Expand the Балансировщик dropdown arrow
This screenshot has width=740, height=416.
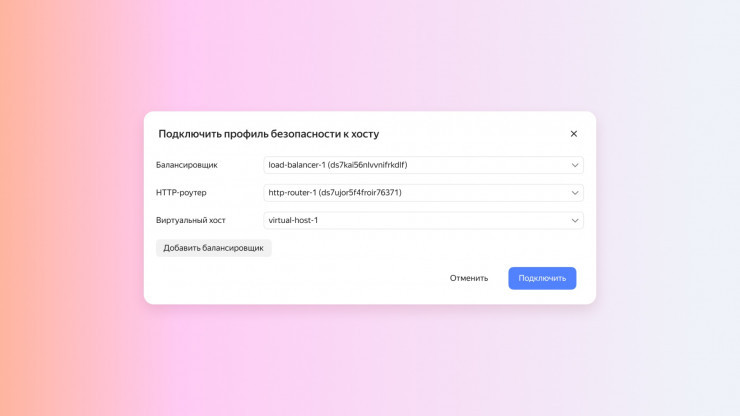pyautogui.click(x=575, y=165)
